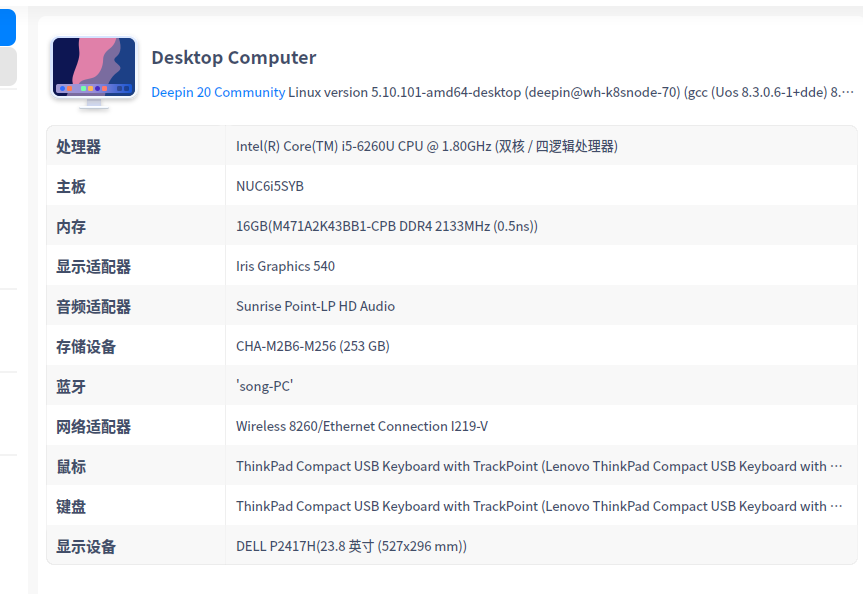
Task: Select the CHA-M2B6-M256 (253 GB) value
Action: pyautogui.click(x=313, y=346)
